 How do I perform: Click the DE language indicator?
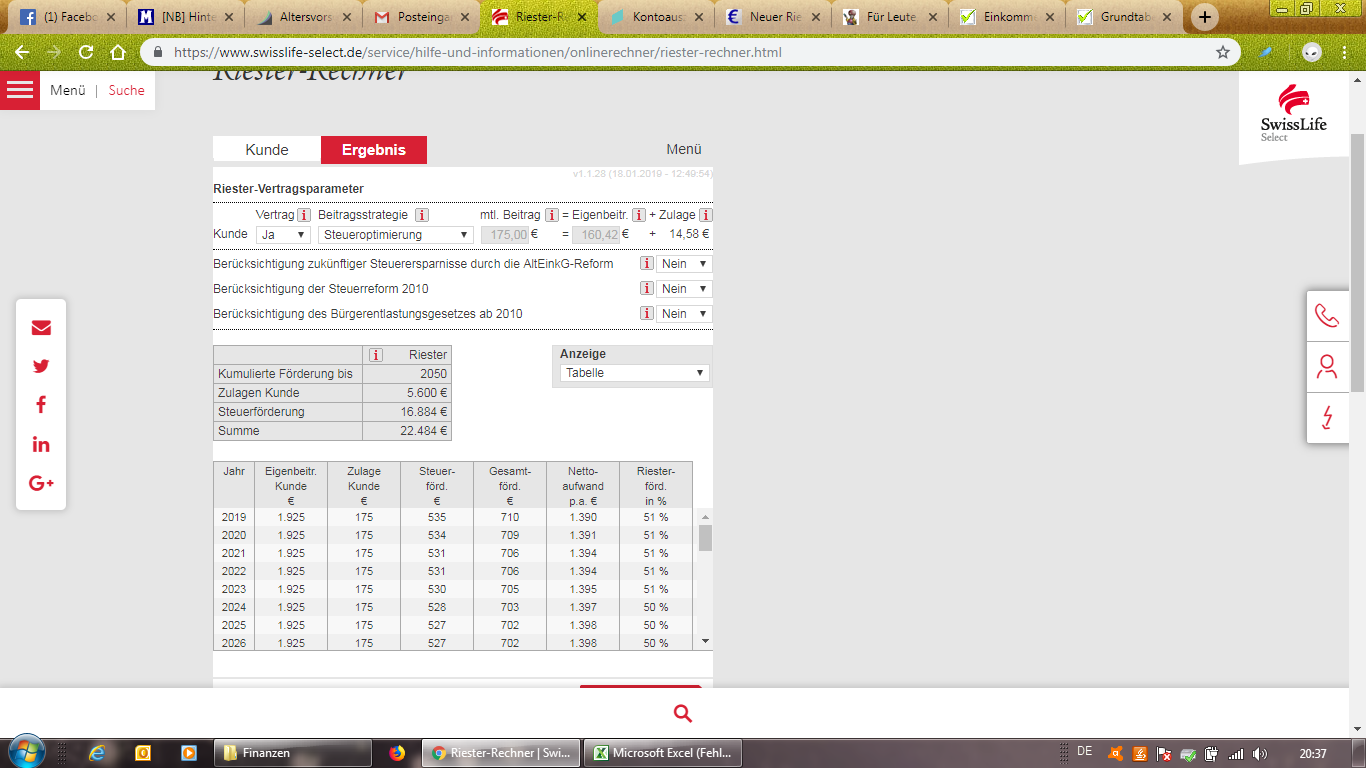coord(1085,752)
